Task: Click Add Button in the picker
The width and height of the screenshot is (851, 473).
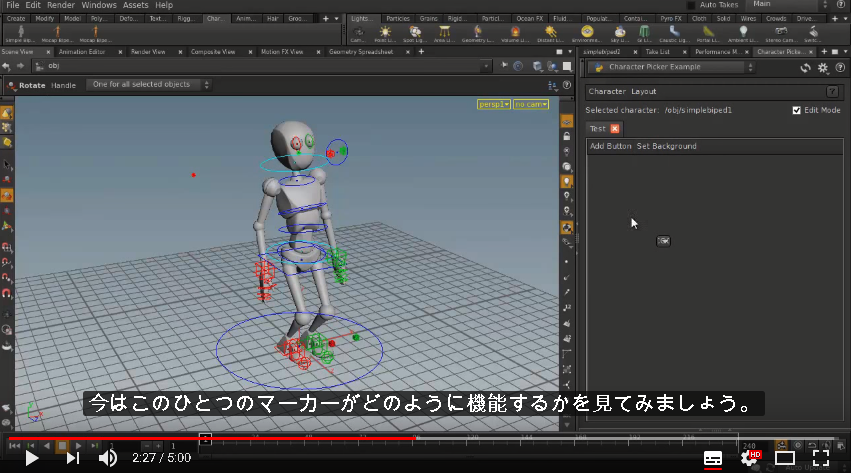Action: (x=611, y=146)
